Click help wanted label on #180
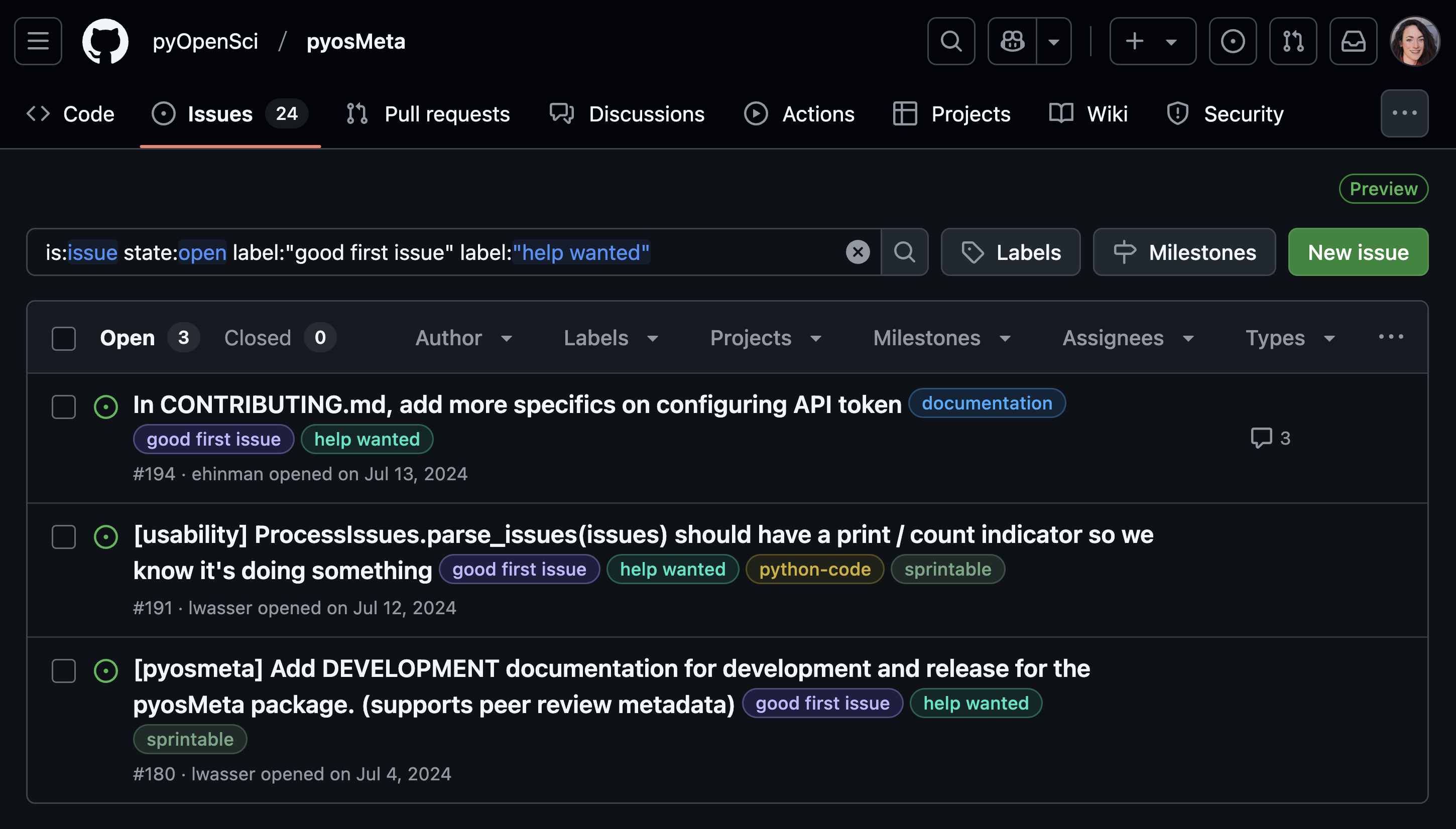 976,703
